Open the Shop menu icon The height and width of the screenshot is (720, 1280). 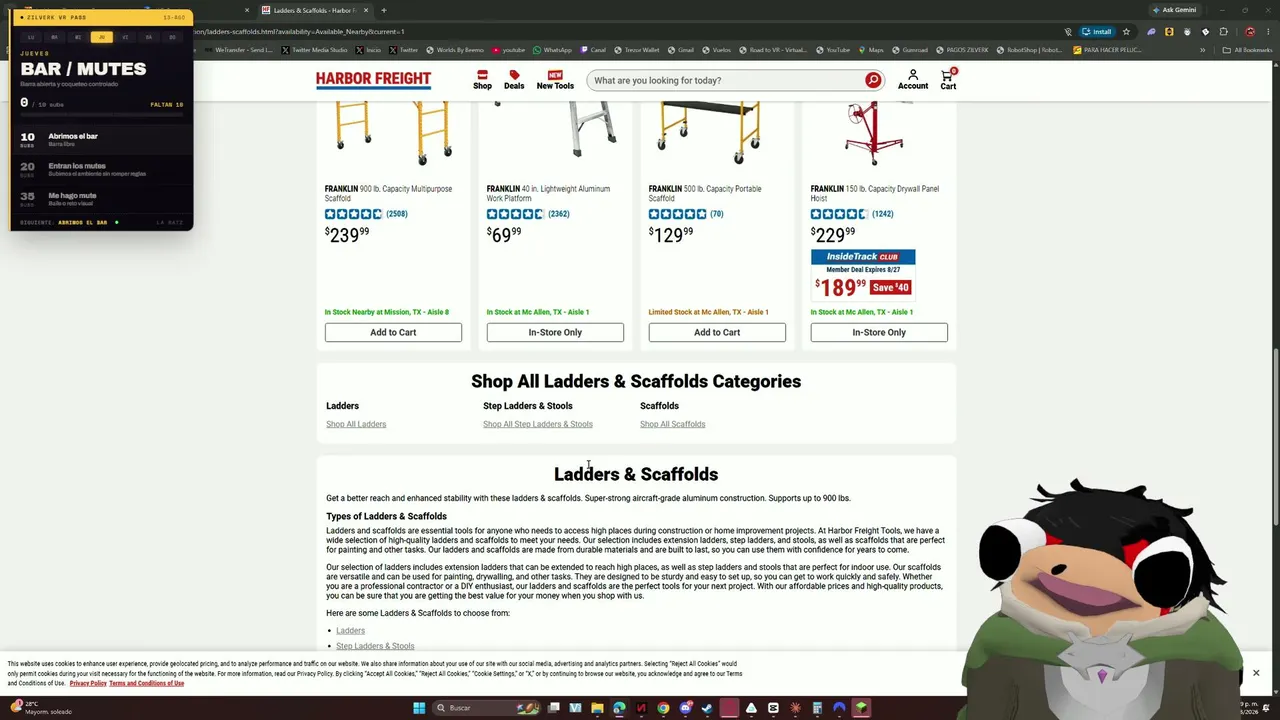point(482,80)
